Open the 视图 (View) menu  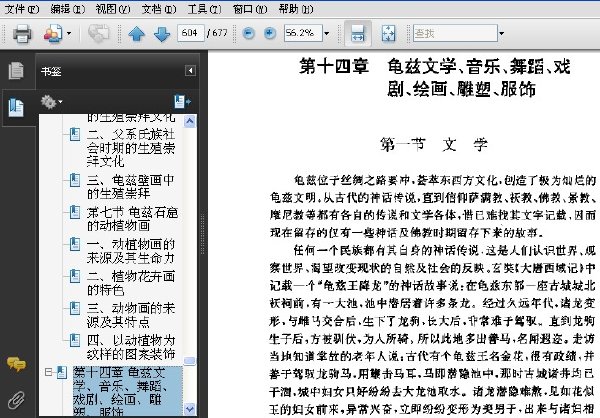(113, 8)
